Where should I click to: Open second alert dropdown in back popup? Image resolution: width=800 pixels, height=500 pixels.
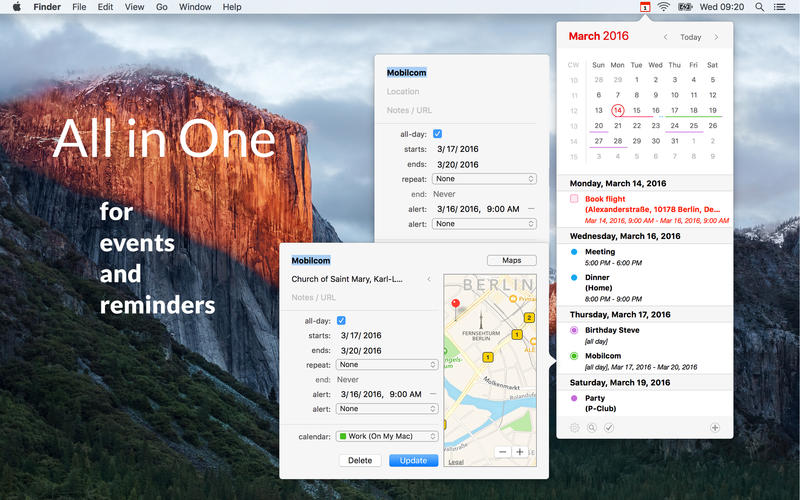coord(484,223)
